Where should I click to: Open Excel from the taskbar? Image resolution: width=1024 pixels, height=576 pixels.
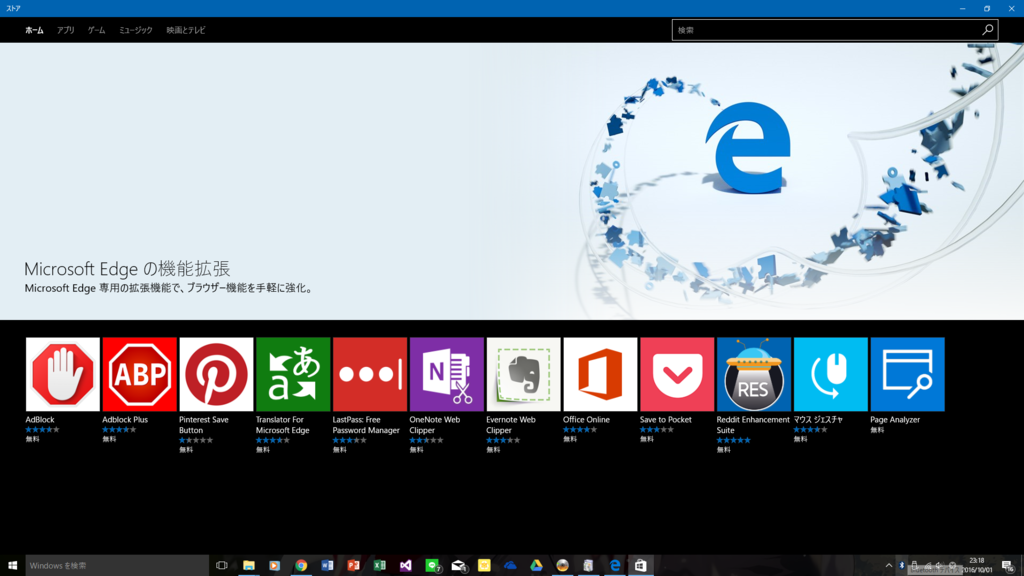click(379, 566)
